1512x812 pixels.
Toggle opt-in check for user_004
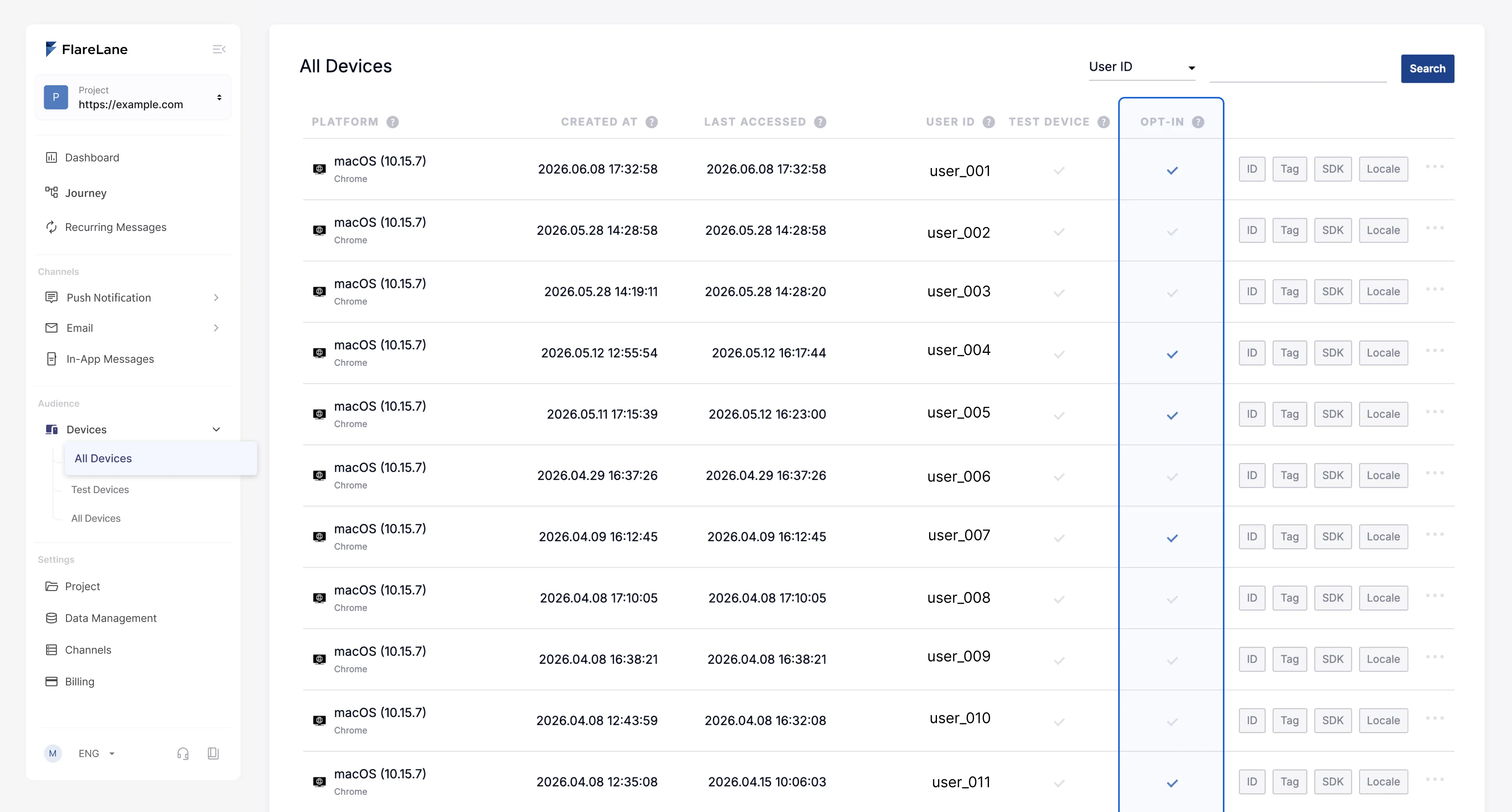[1172, 355]
